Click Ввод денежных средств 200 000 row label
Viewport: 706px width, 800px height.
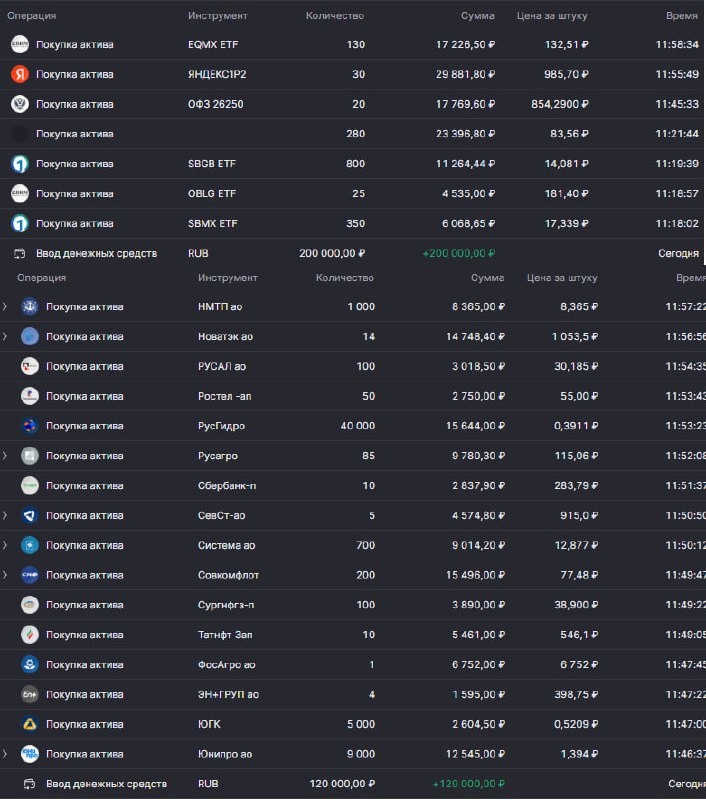coord(96,254)
